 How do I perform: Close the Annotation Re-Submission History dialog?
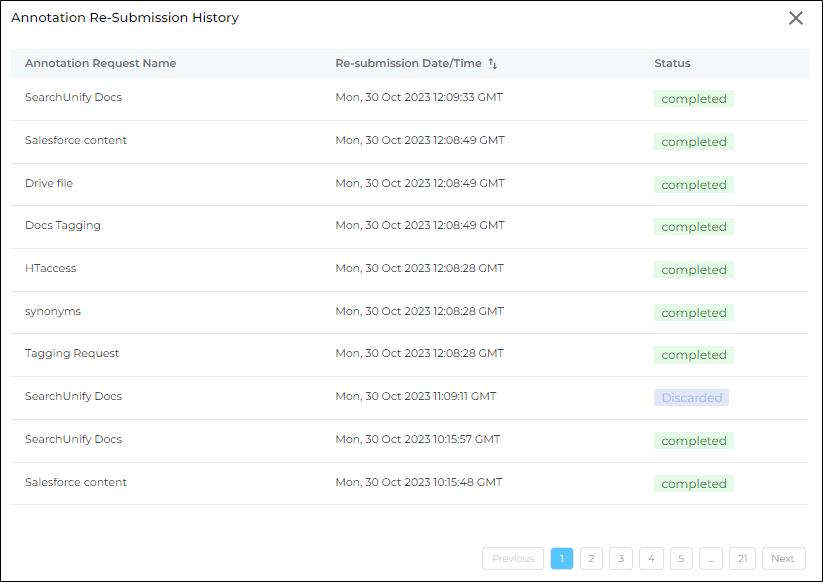click(x=796, y=18)
